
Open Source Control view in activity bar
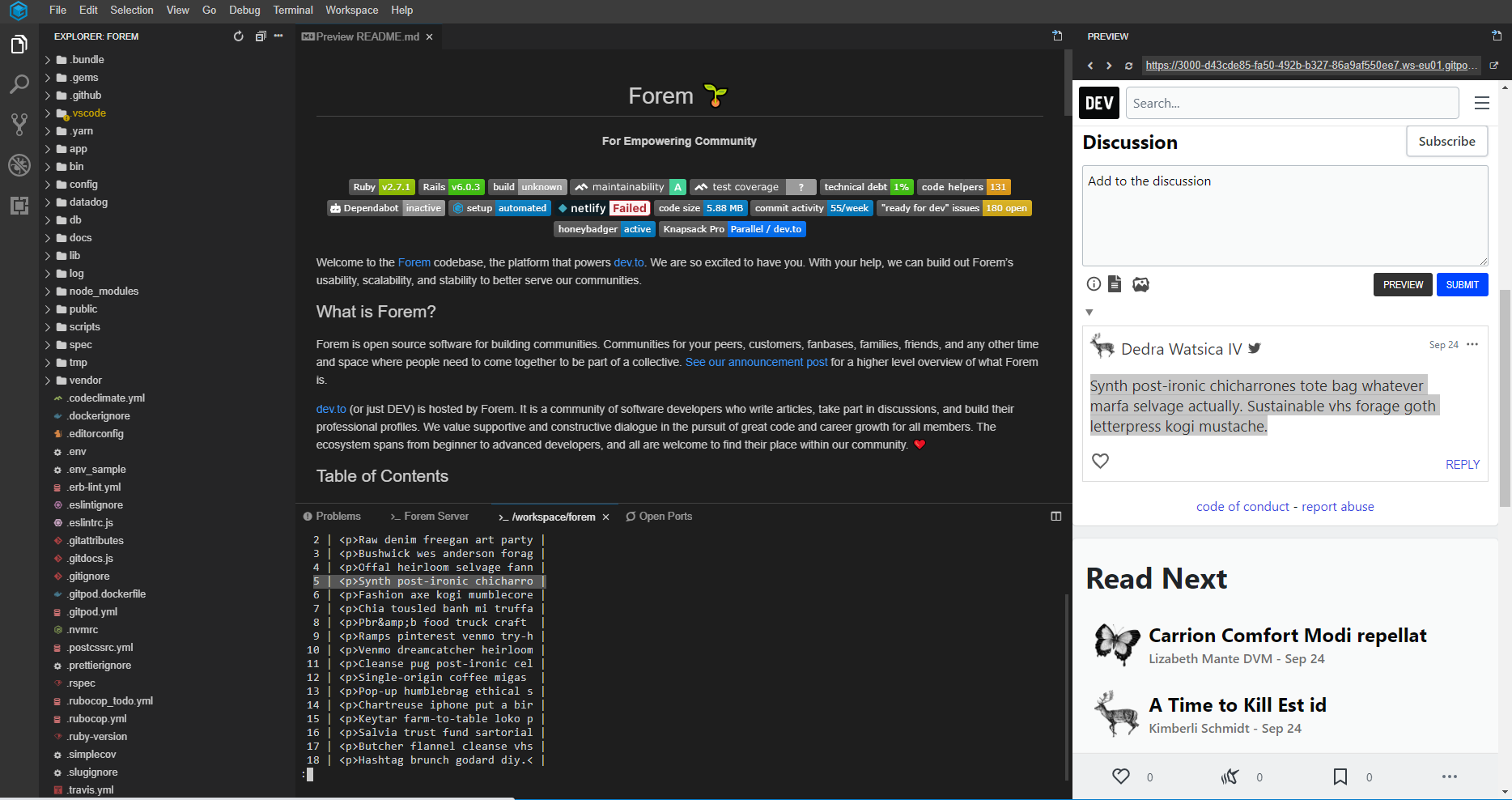pos(19,125)
